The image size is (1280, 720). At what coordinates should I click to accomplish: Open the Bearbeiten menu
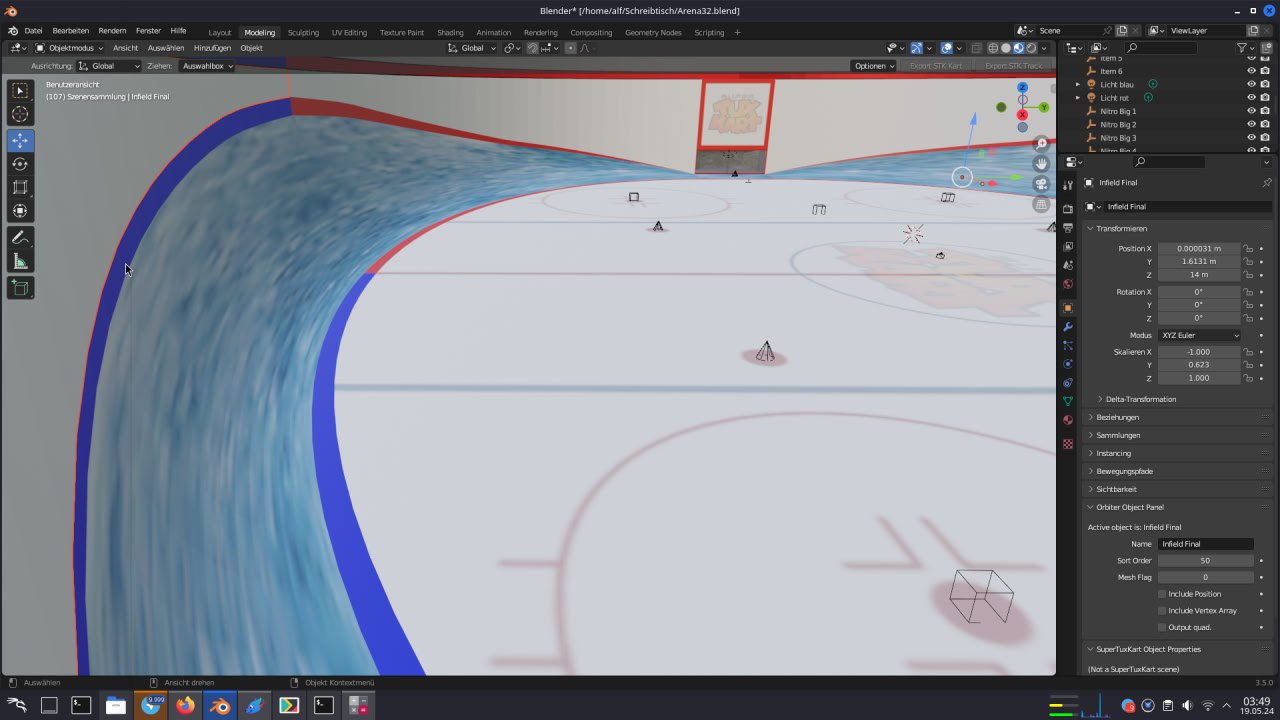pos(70,31)
